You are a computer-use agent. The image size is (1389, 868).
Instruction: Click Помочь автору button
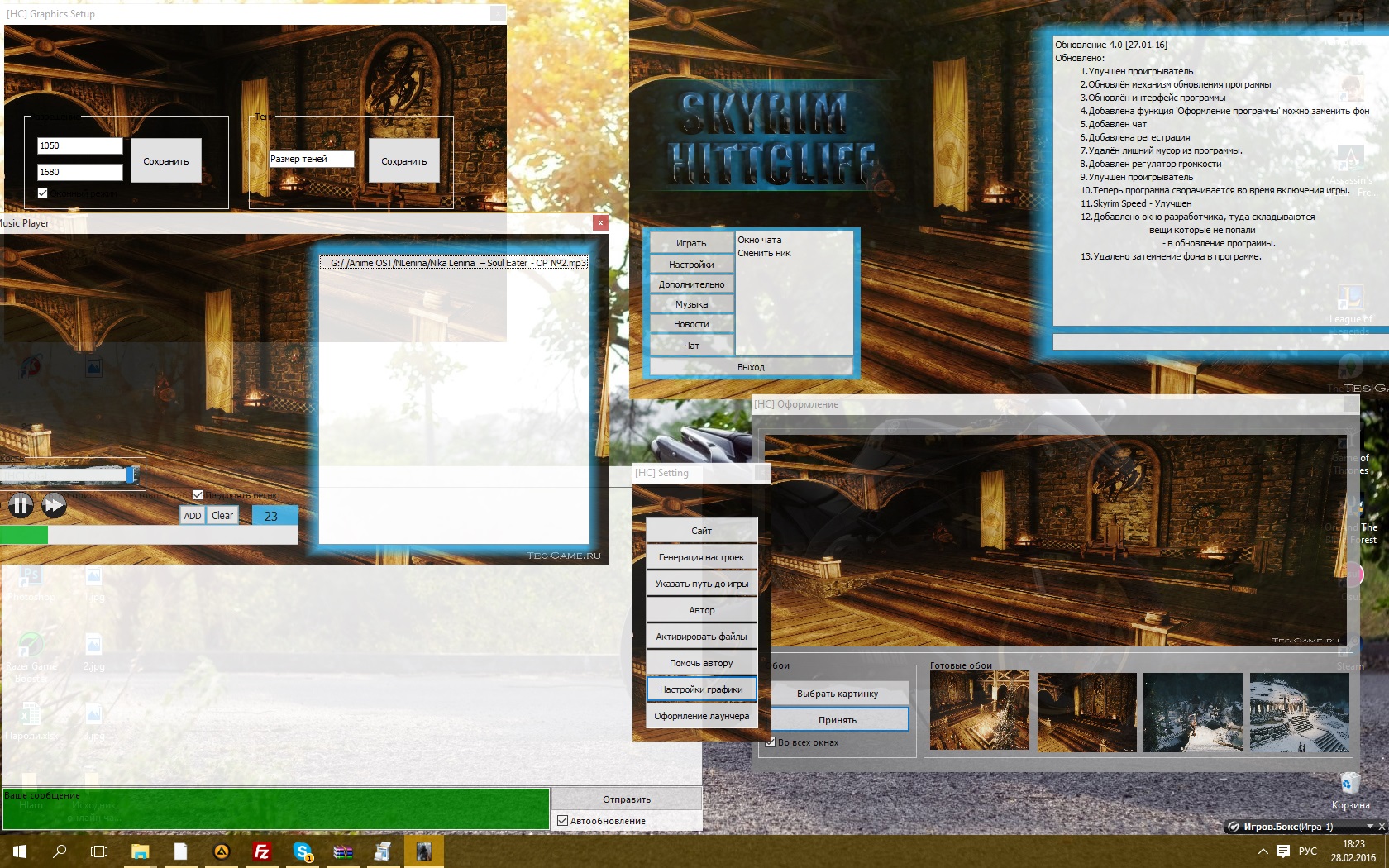[x=701, y=663]
